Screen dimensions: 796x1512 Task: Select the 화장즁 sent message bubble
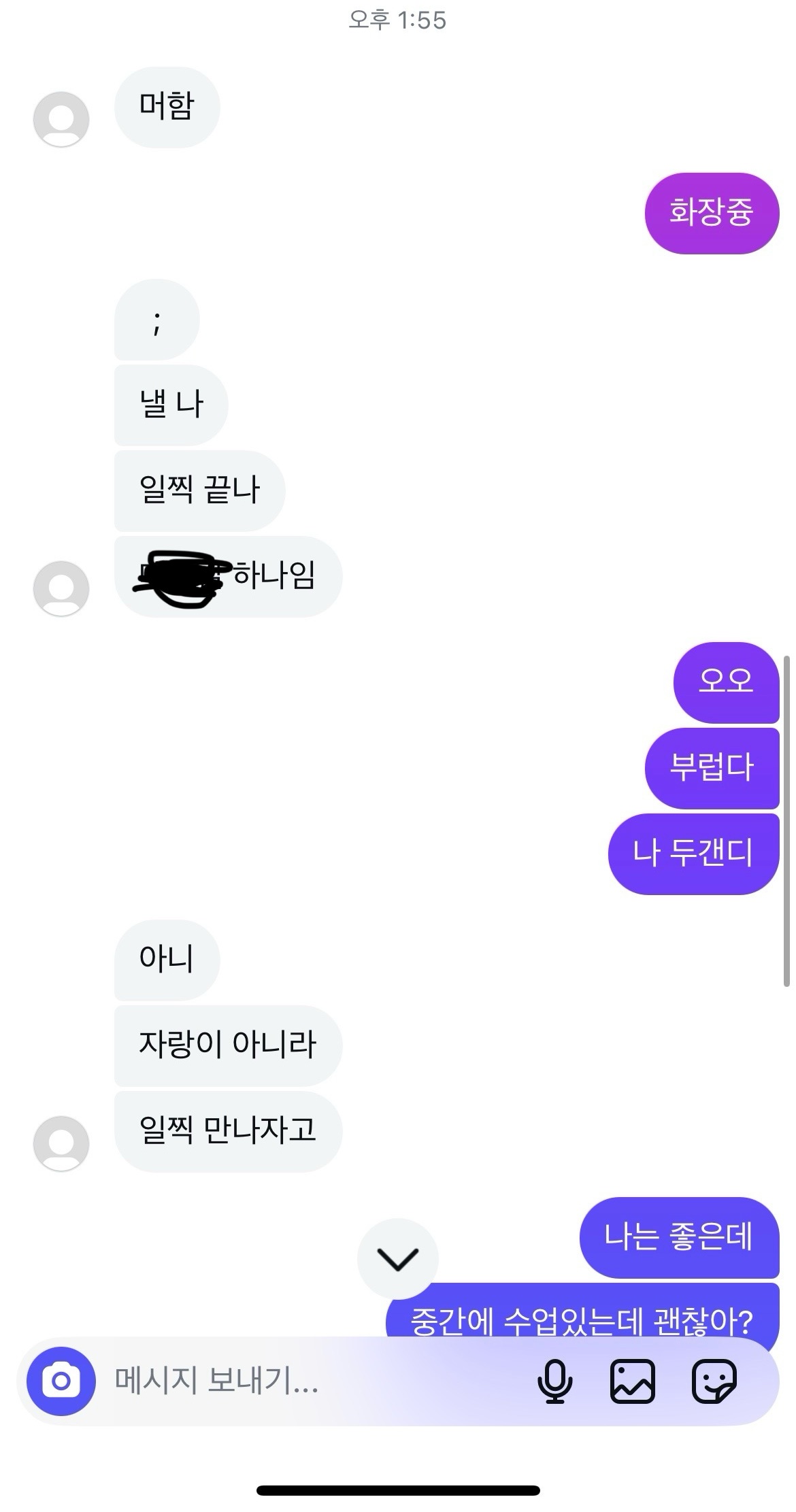click(x=712, y=214)
